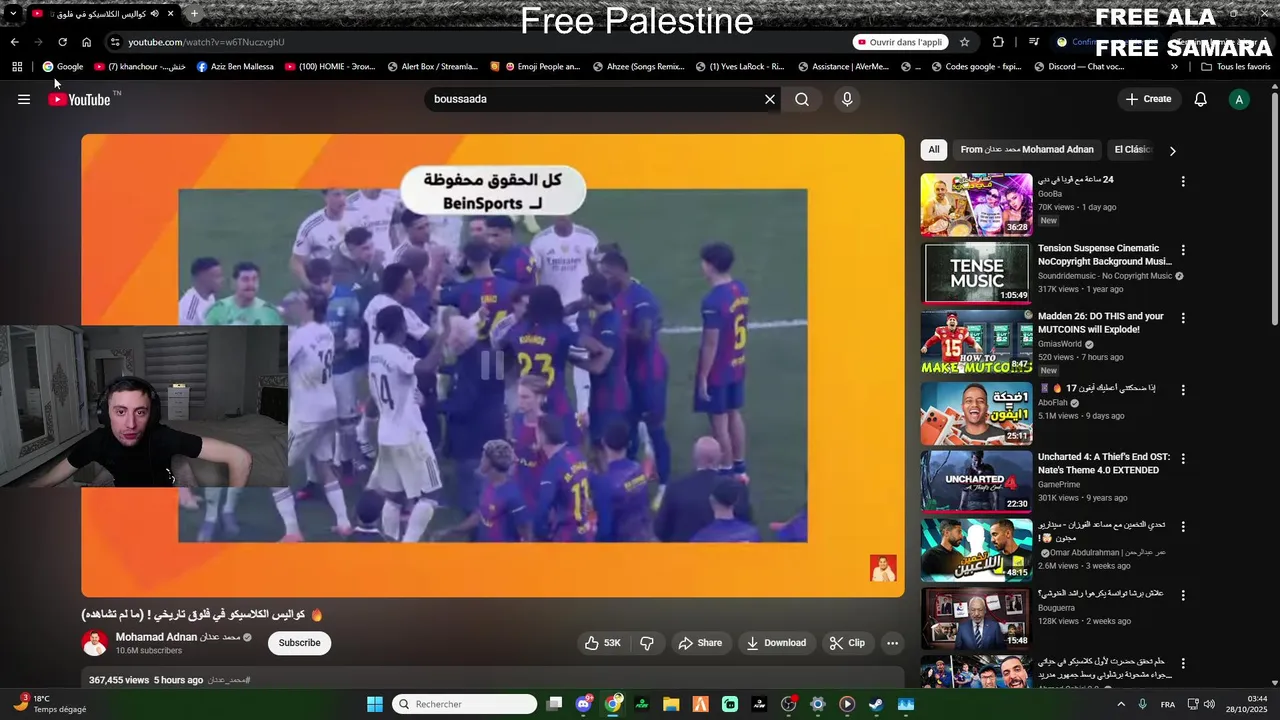Image resolution: width=1280 pixels, height=720 pixels.
Task: Open options for AboFlah iPhone 17 video
Action: [1183, 390]
